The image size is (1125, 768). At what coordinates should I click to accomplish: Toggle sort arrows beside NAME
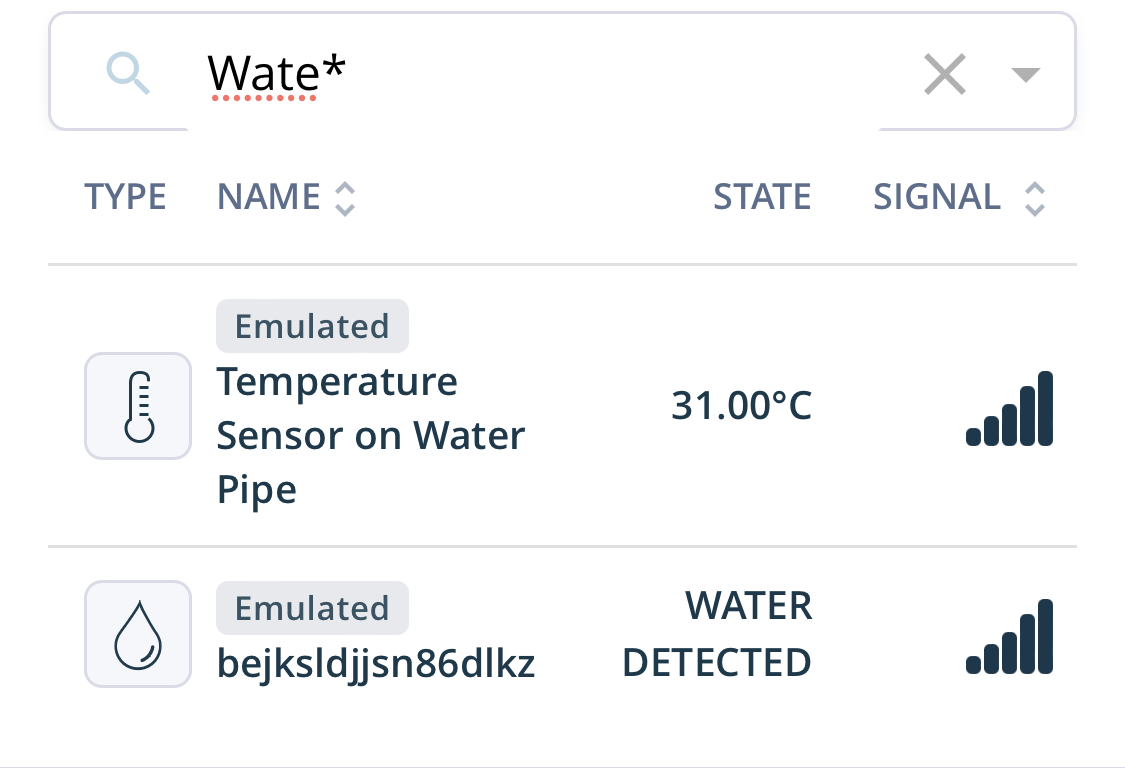(345, 198)
